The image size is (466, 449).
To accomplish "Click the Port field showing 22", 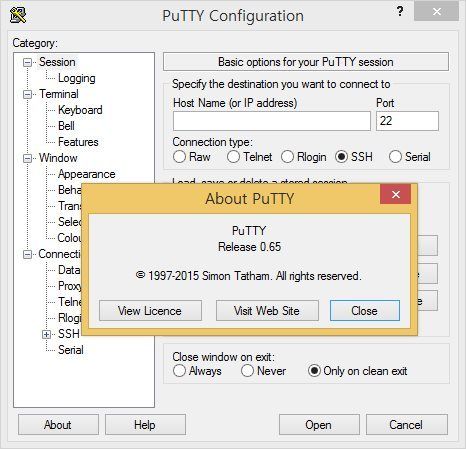I will 407,121.
